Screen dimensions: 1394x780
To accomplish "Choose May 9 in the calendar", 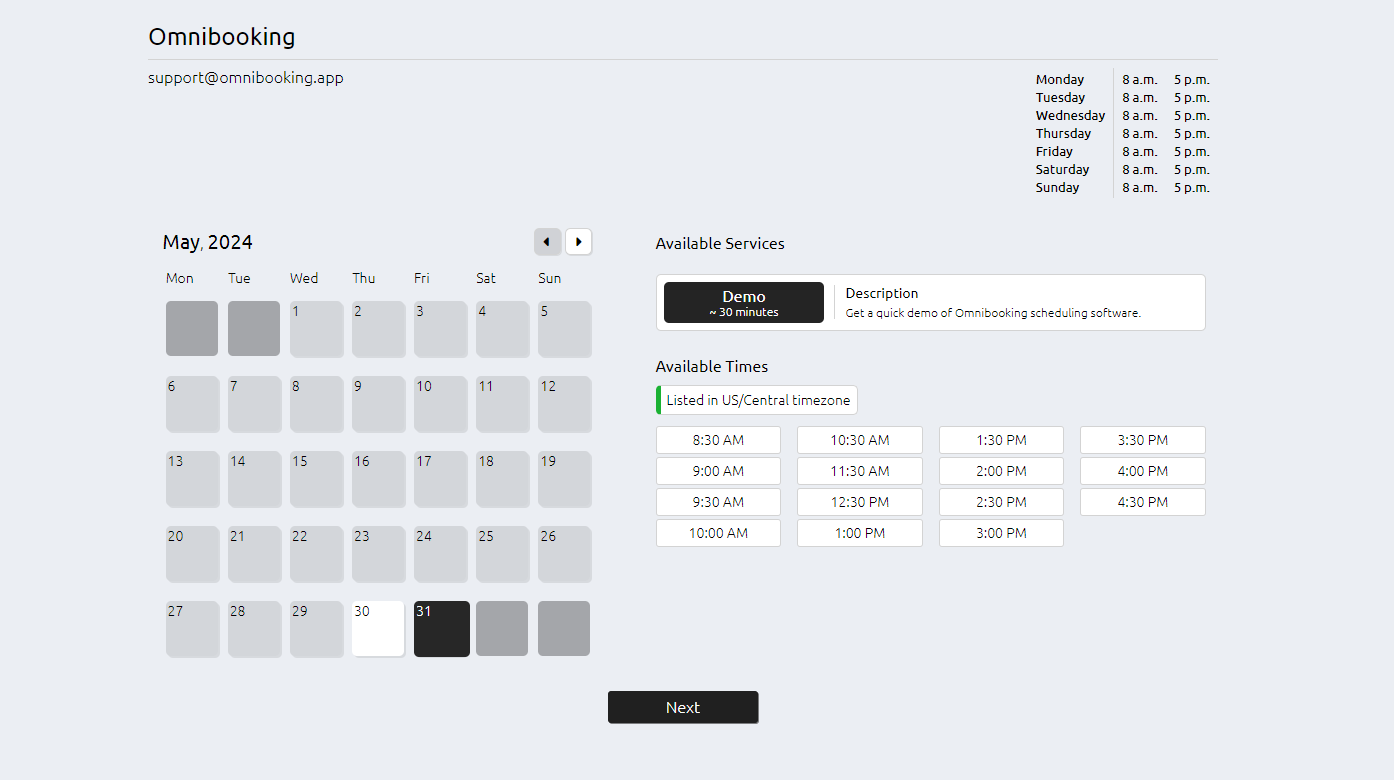I will coord(378,404).
